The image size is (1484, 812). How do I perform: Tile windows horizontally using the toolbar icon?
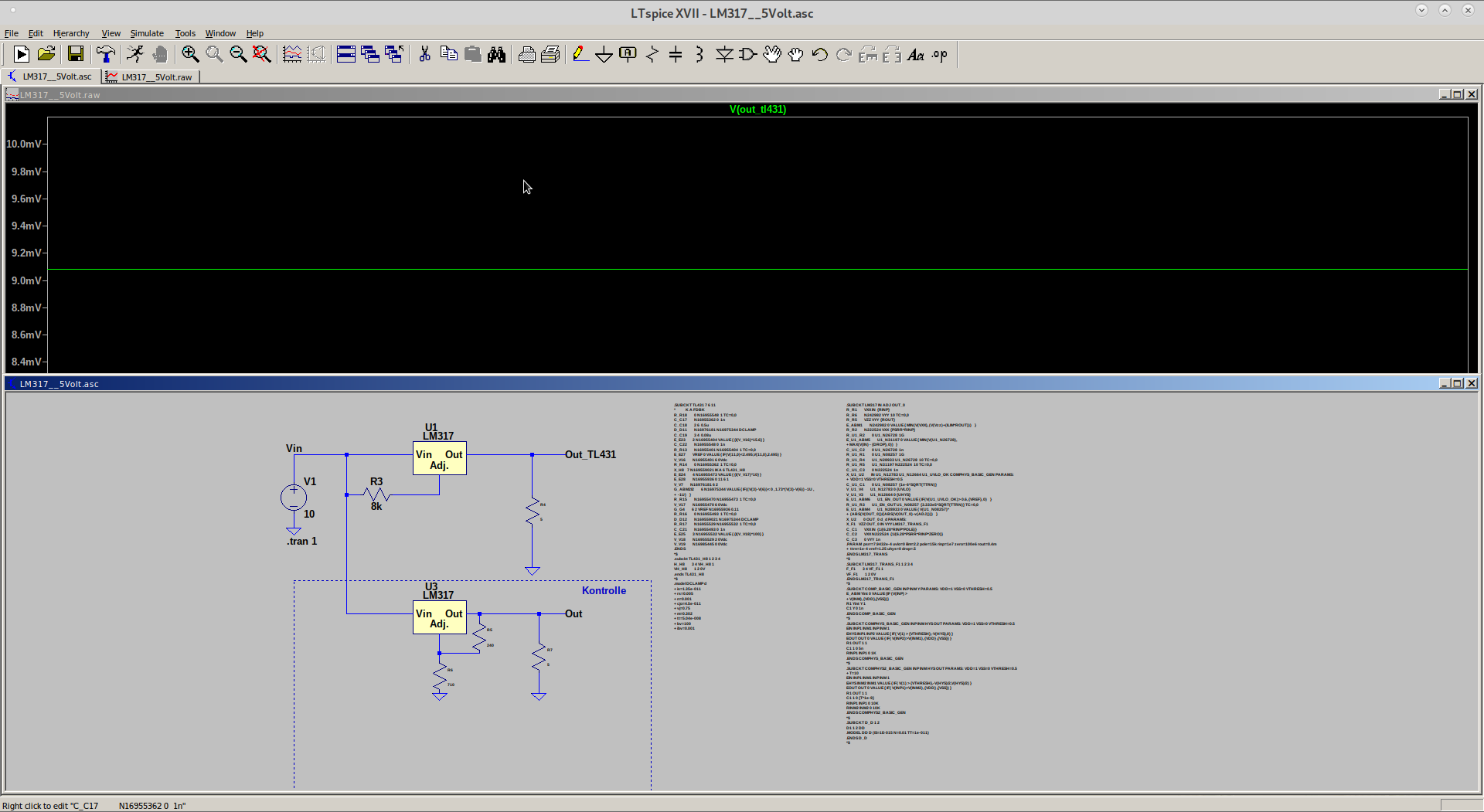tap(346, 54)
